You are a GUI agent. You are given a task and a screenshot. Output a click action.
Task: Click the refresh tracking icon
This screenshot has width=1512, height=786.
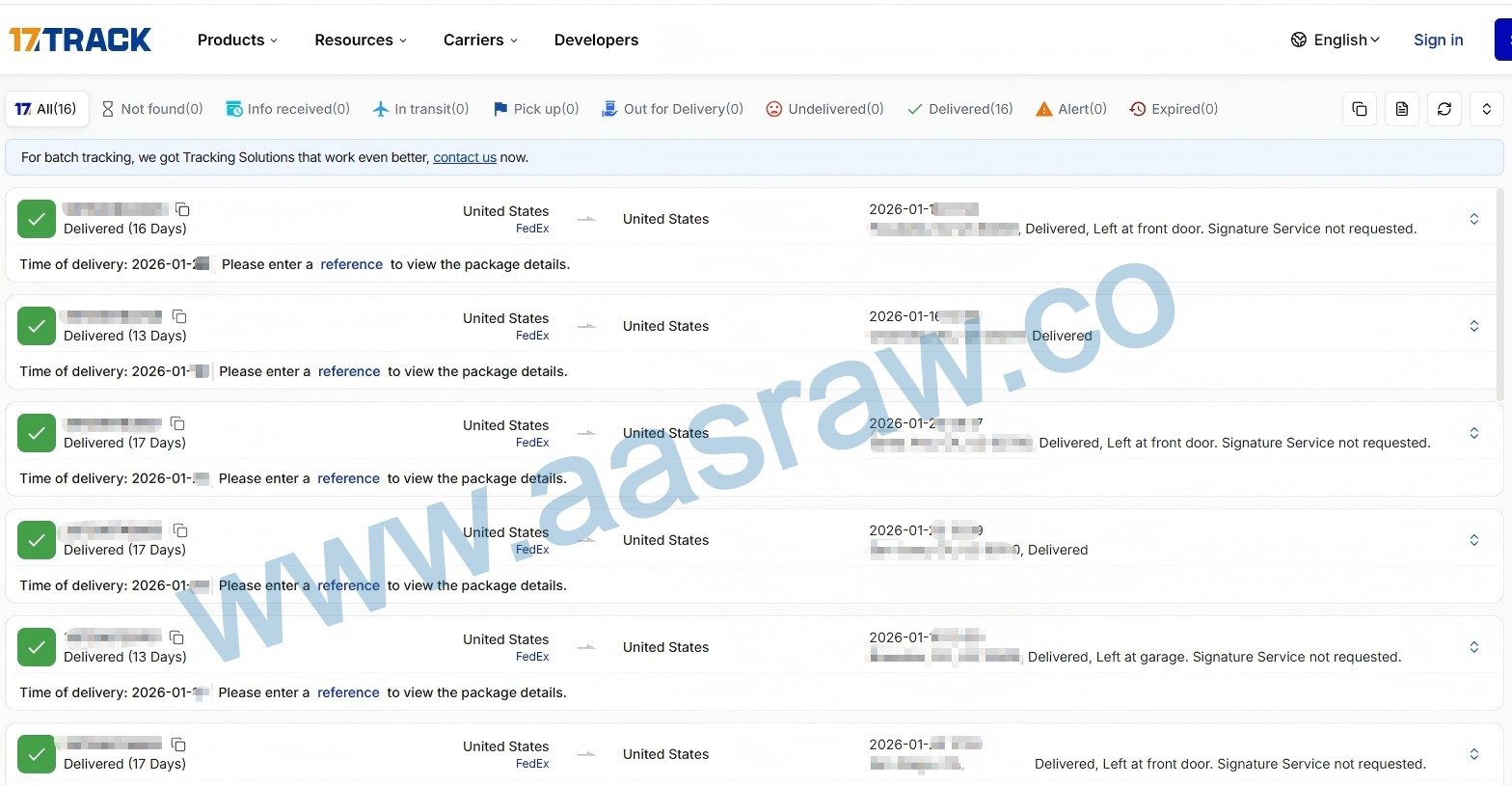click(1444, 109)
